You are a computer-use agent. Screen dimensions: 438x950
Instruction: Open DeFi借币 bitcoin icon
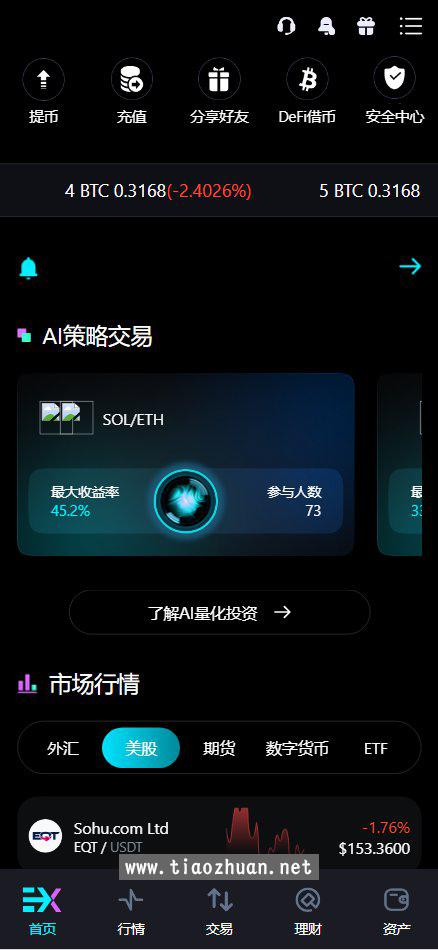pos(307,79)
